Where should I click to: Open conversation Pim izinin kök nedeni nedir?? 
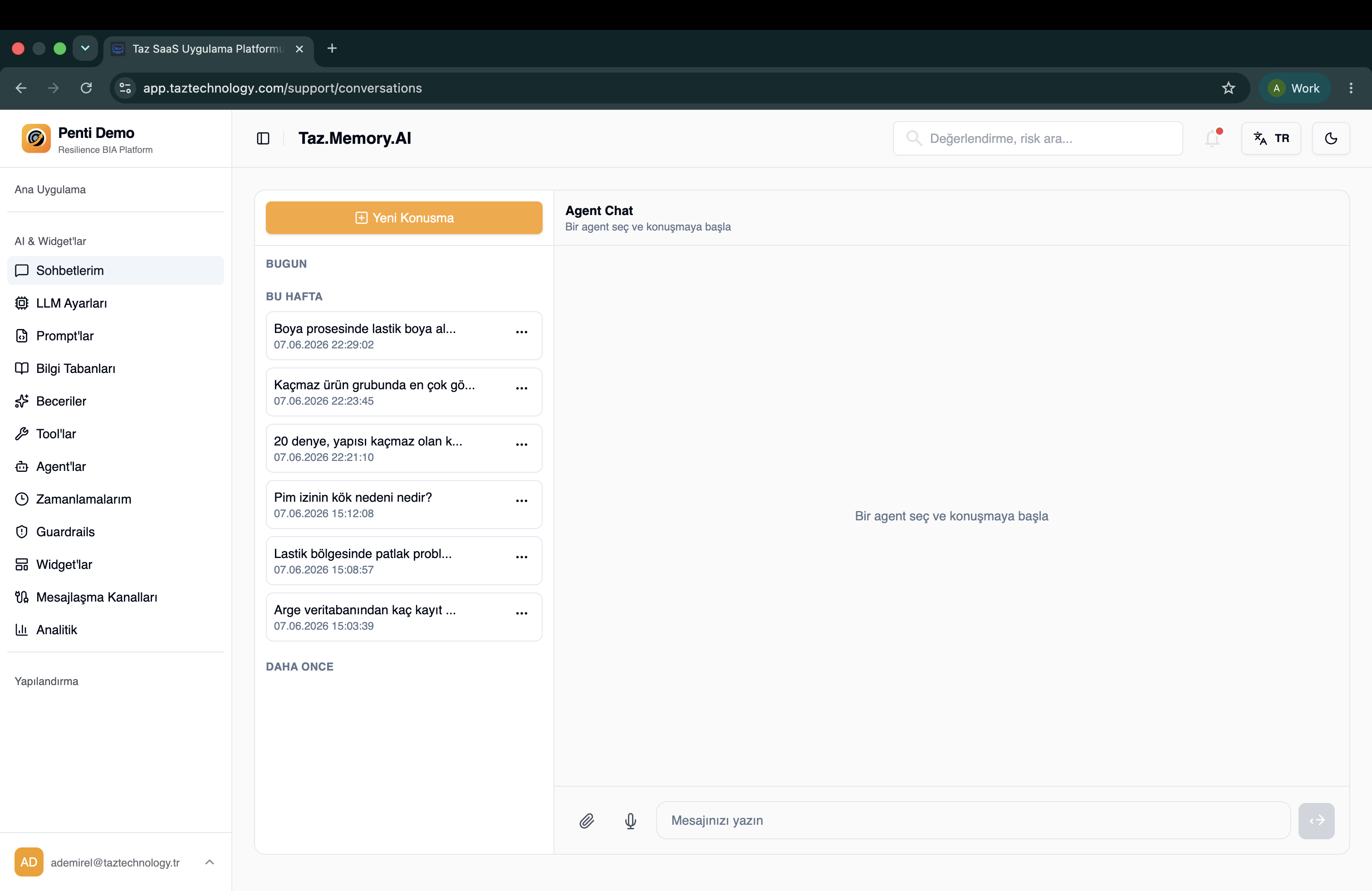coord(404,504)
